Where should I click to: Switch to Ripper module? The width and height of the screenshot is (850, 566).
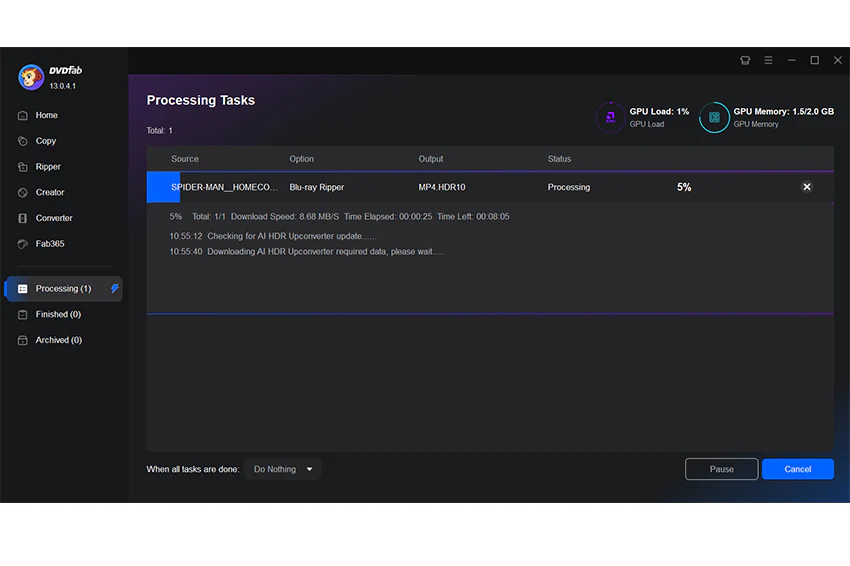click(x=48, y=166)
